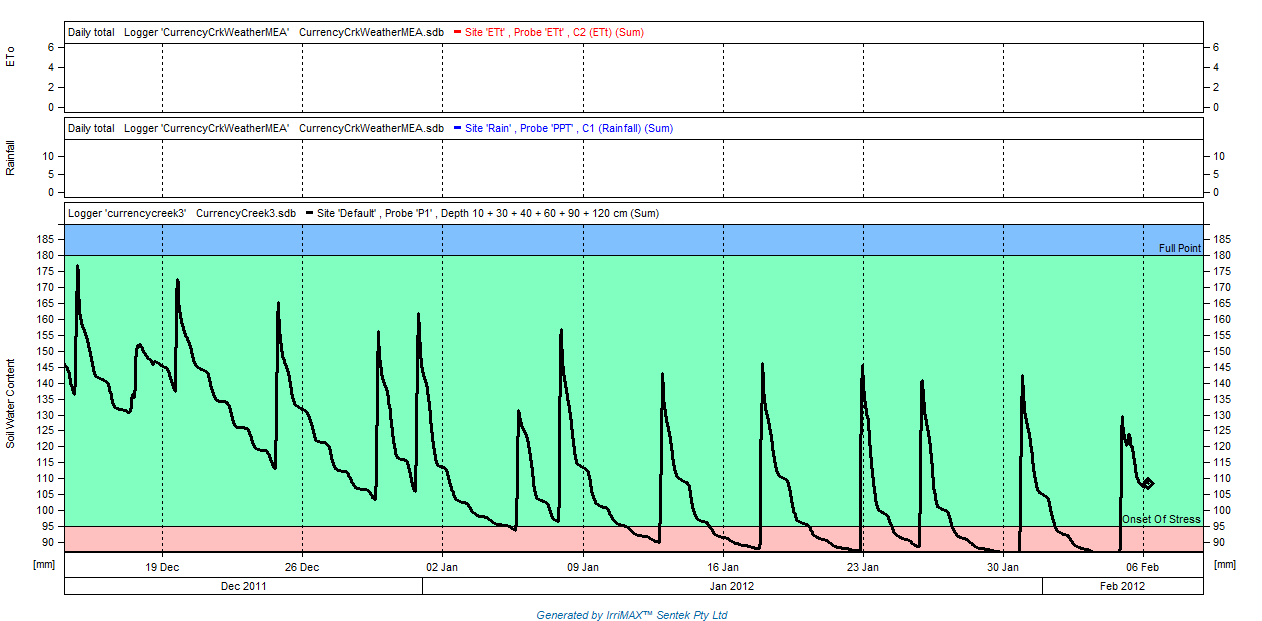Click the '16 Jan' date axis label
This screenshot has height=621, width=1262.
coord(723,567)
